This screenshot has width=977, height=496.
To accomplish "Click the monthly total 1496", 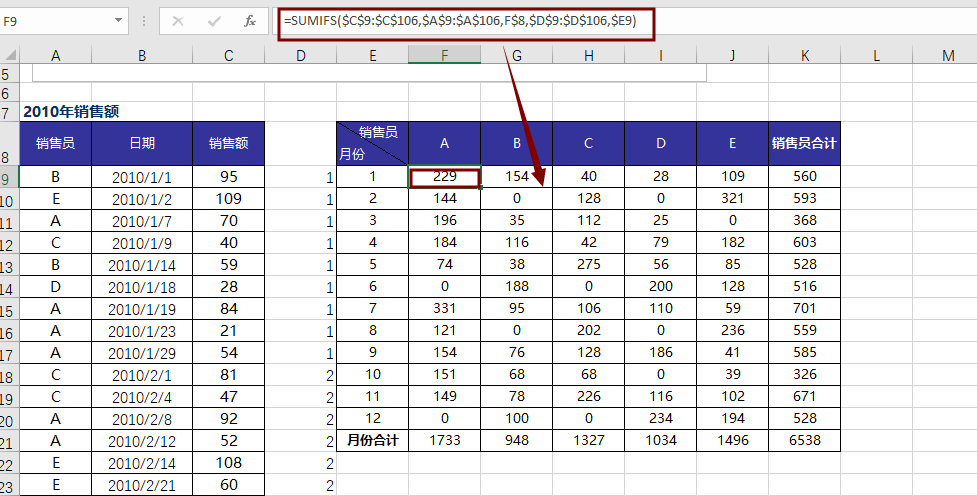I will point(733,441).
